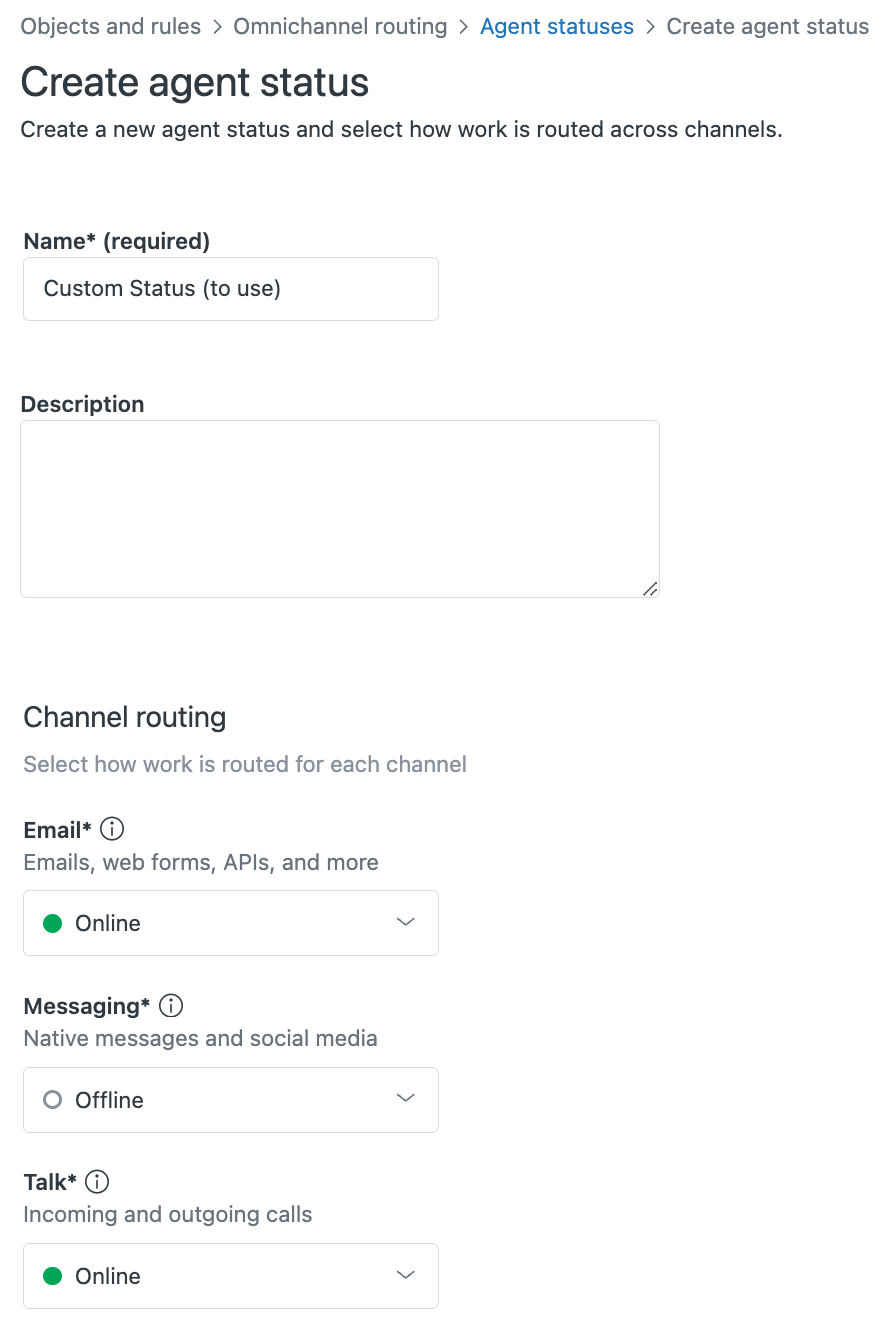This screenshot has height=1330, width=894.
Task: Click the Description field label
Action: tap(83, 404)
